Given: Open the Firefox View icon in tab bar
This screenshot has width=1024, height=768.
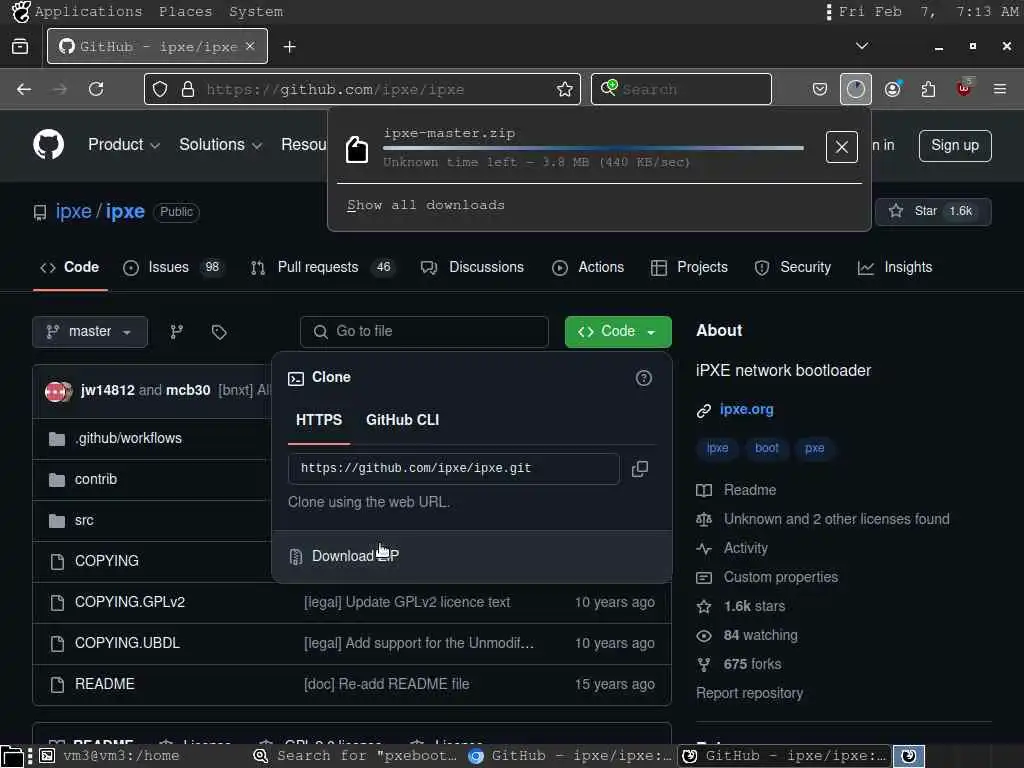Looking at the screenshot, I should point(20,46).
